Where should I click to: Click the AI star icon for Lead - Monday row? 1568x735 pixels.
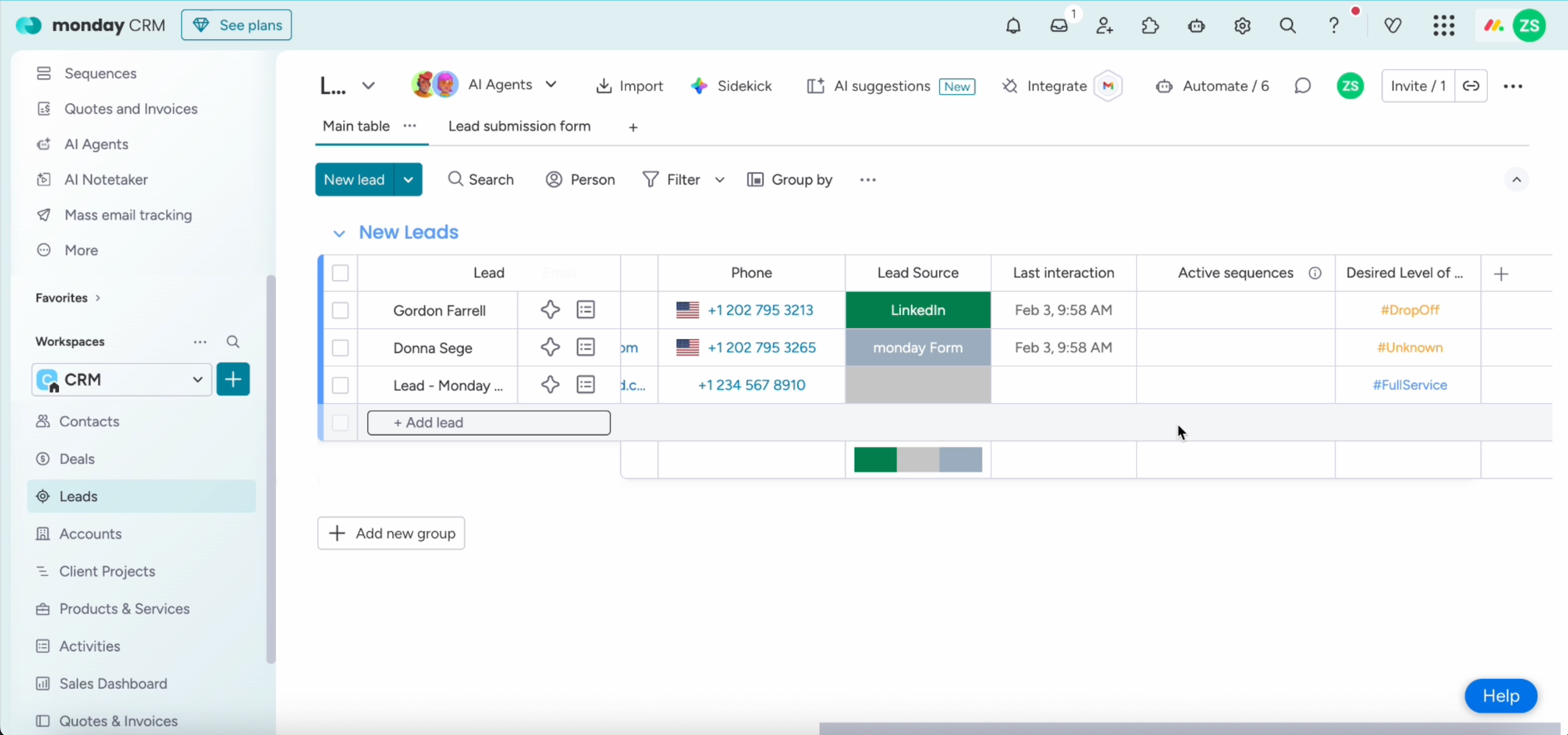tap(550, 384)
